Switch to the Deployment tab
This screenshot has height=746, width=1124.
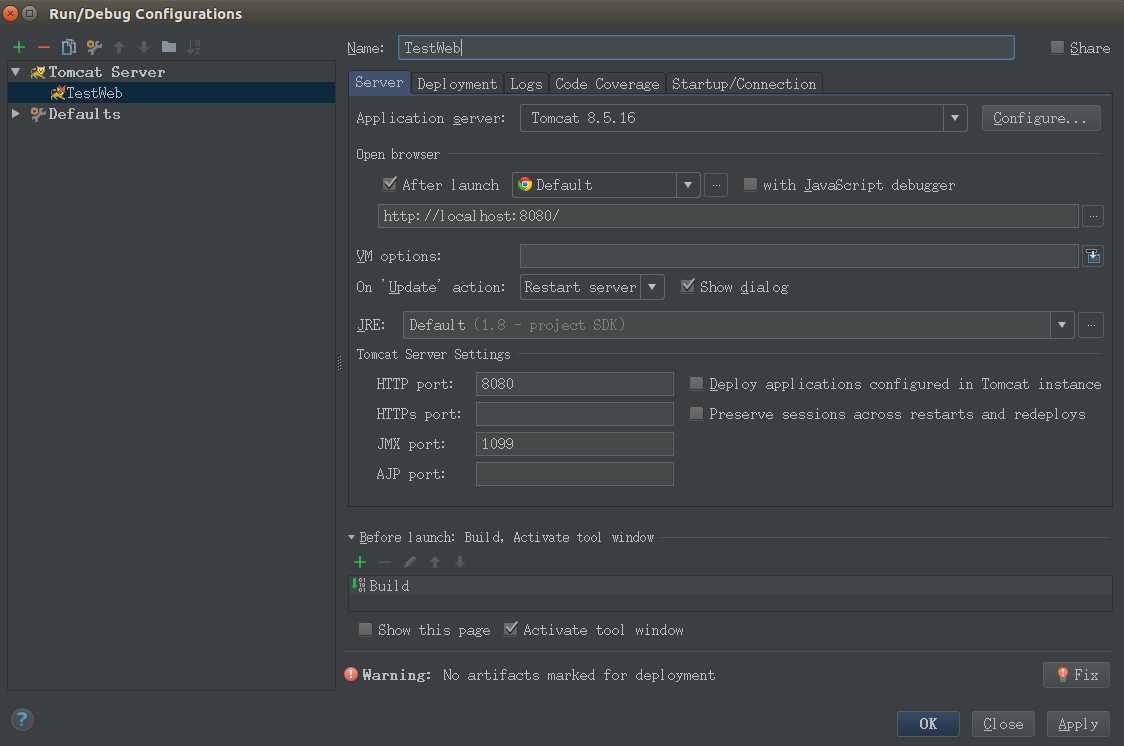457,84
